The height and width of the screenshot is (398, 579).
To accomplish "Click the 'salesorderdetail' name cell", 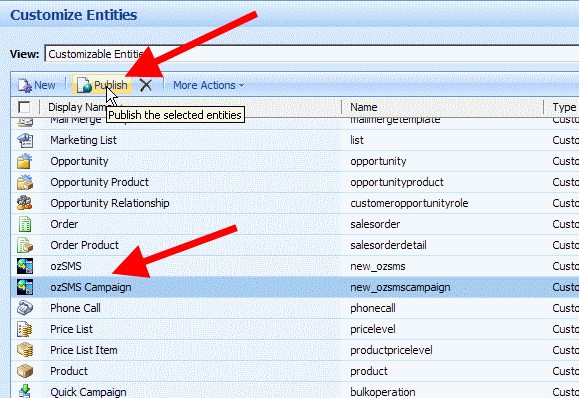I will [x=388, y=245].
